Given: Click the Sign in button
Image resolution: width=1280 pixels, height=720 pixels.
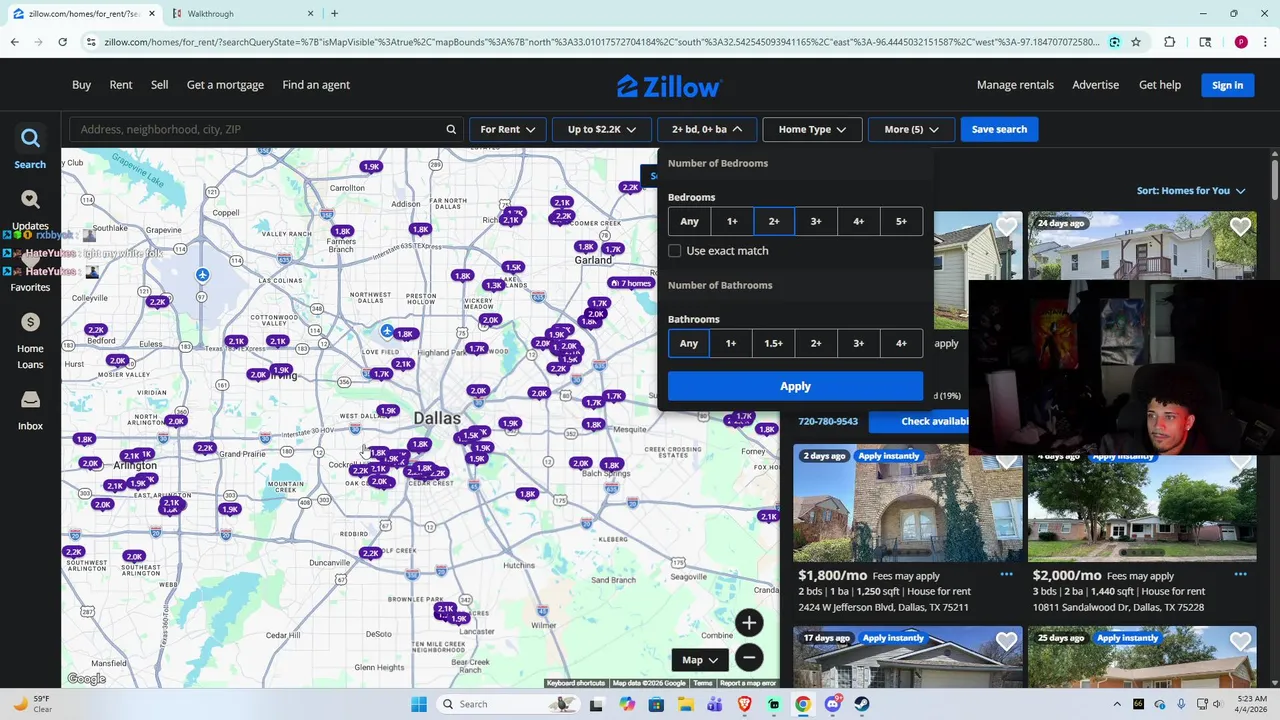Looking at the screenshot, I should coord(1227,85).
